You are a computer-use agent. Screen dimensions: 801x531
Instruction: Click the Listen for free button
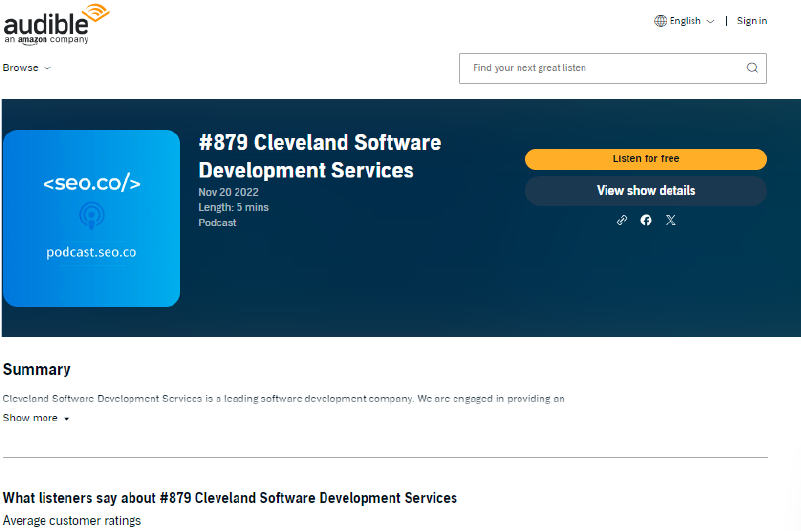pos(646,159)
